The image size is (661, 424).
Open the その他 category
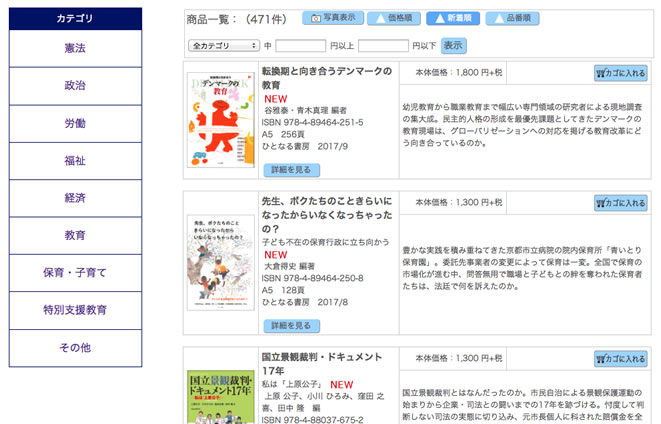coord(75,348)
